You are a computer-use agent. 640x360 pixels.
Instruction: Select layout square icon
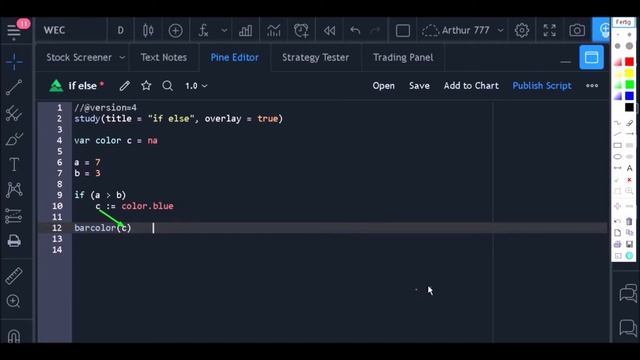click(403, 31)
